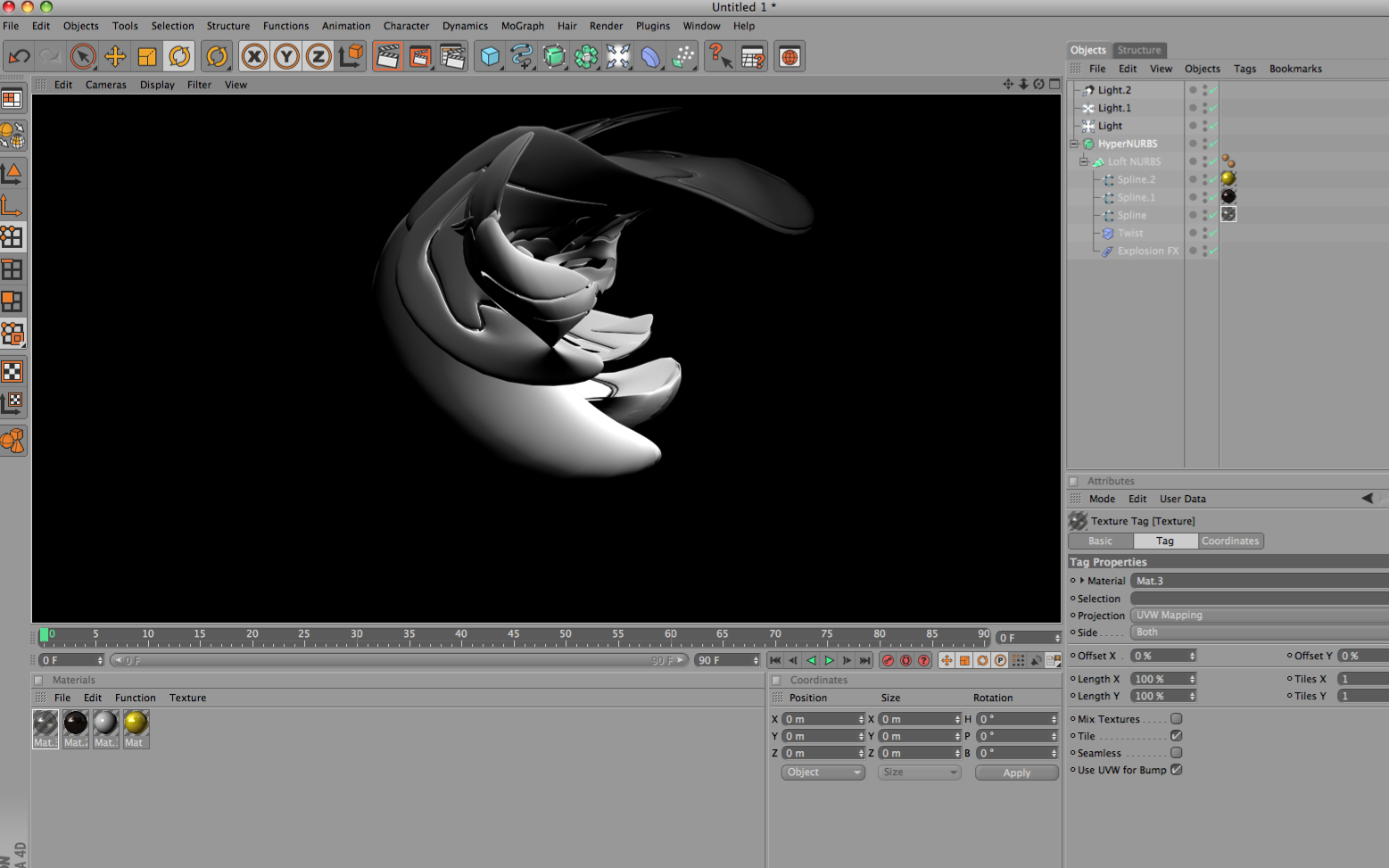Enable Mix Textures checkbox
The image size is (1389, 868).
1177,719
